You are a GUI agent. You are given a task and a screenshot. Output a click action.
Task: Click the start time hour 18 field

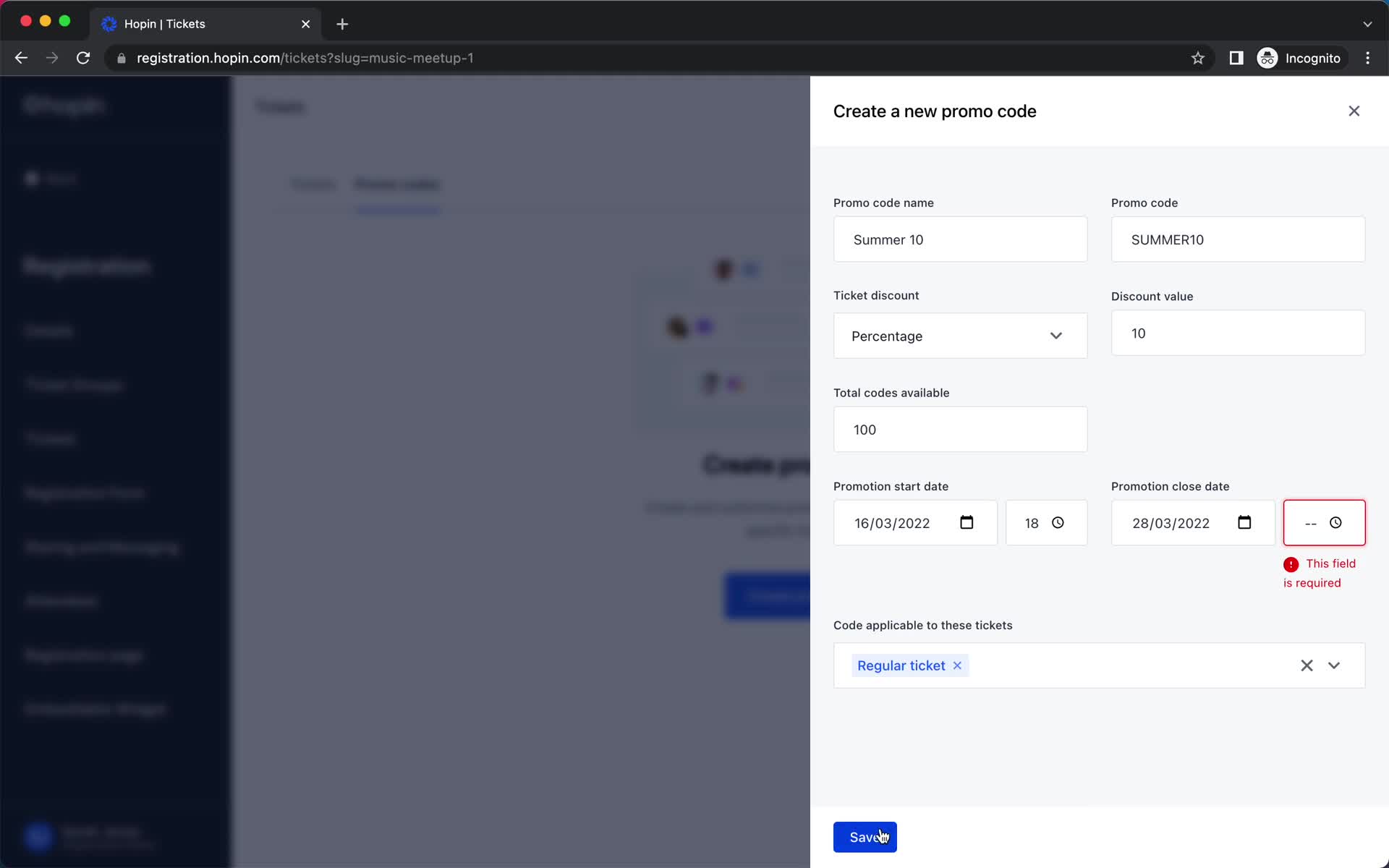pos(1046,522)
